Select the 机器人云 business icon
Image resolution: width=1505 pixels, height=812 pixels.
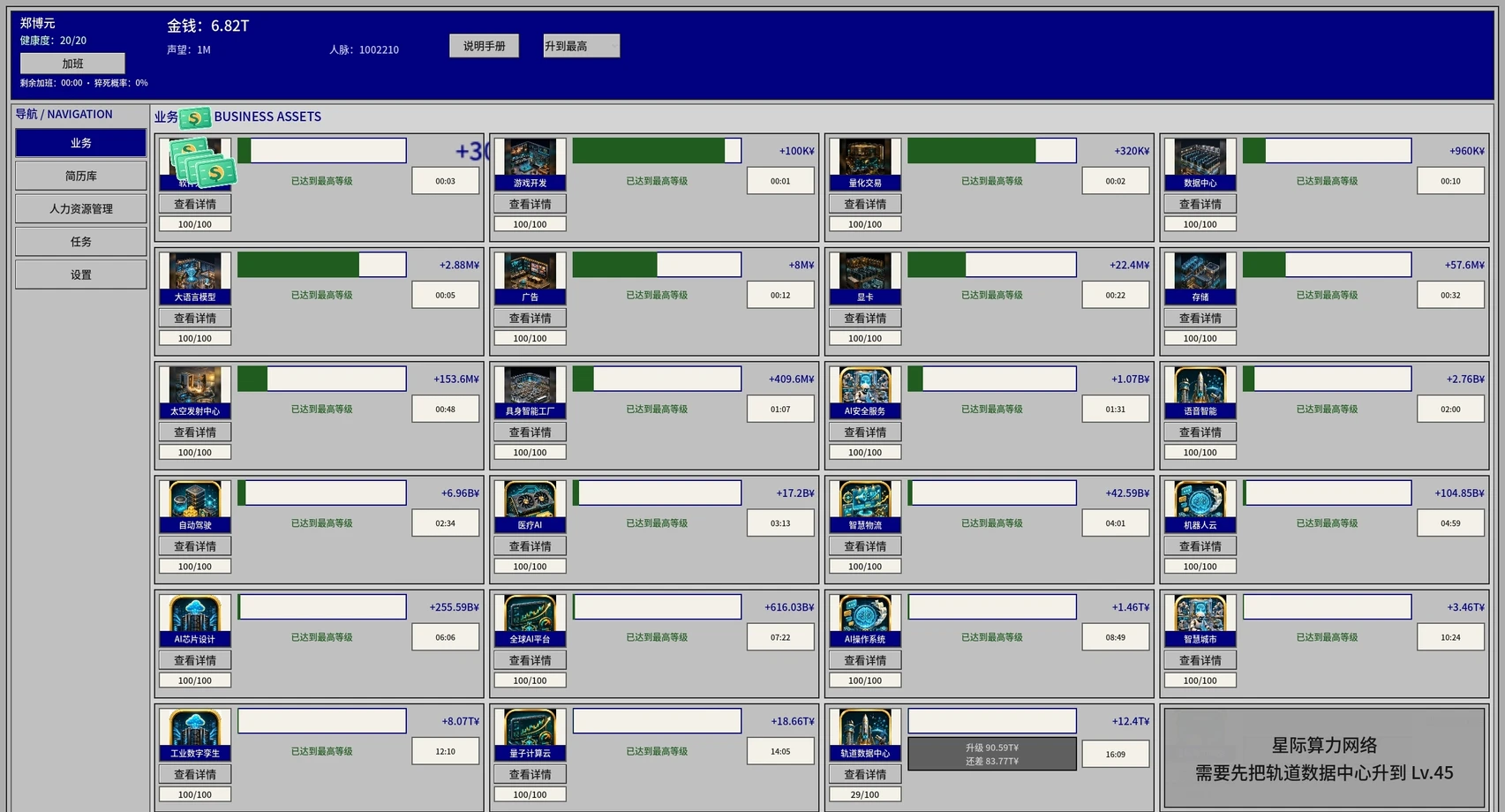1200,506
